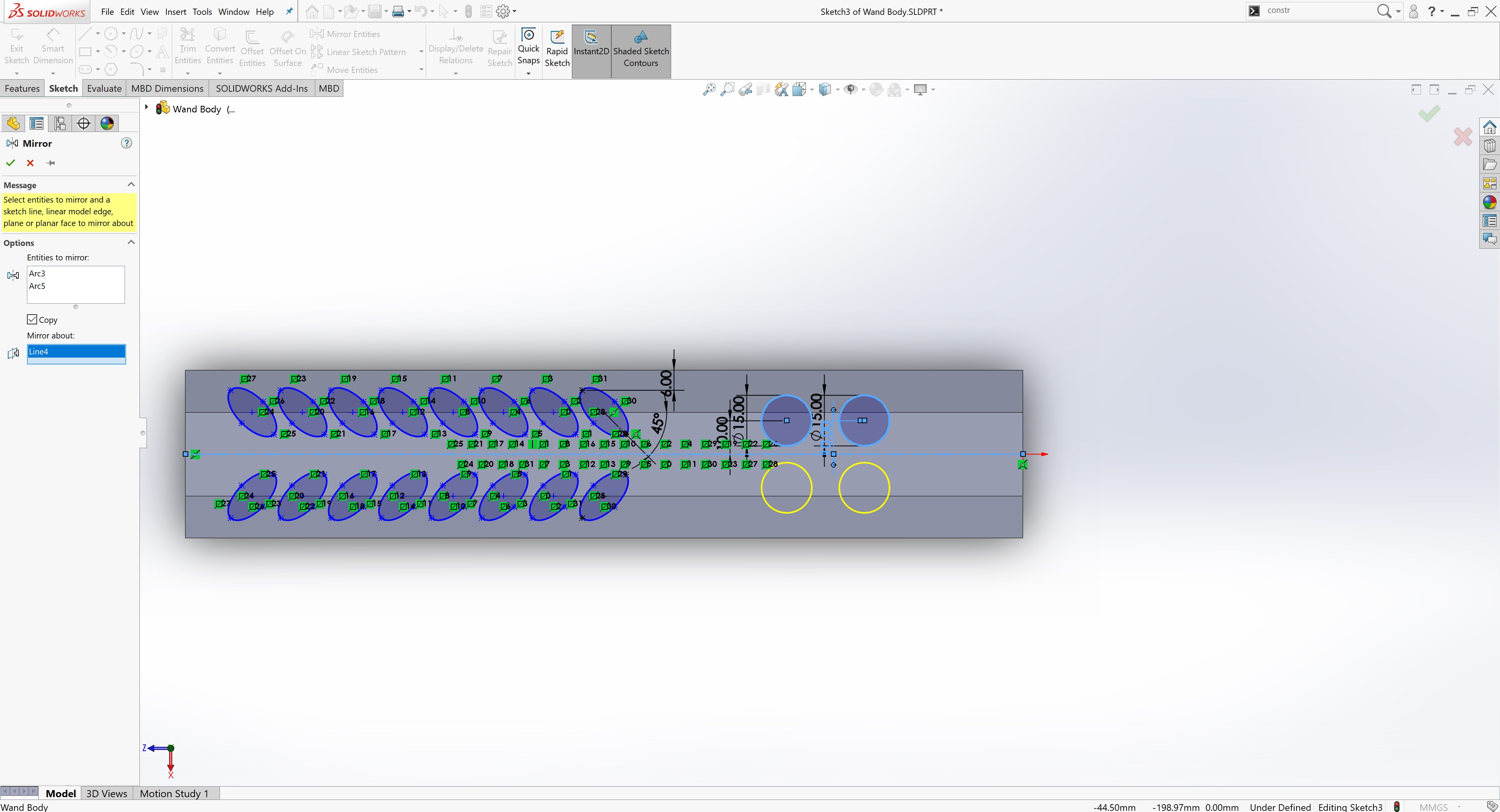Toggle the Copy checkbox
This screenshot has width=1500, height=812.
pyautogui.click(x=32, y=320)
